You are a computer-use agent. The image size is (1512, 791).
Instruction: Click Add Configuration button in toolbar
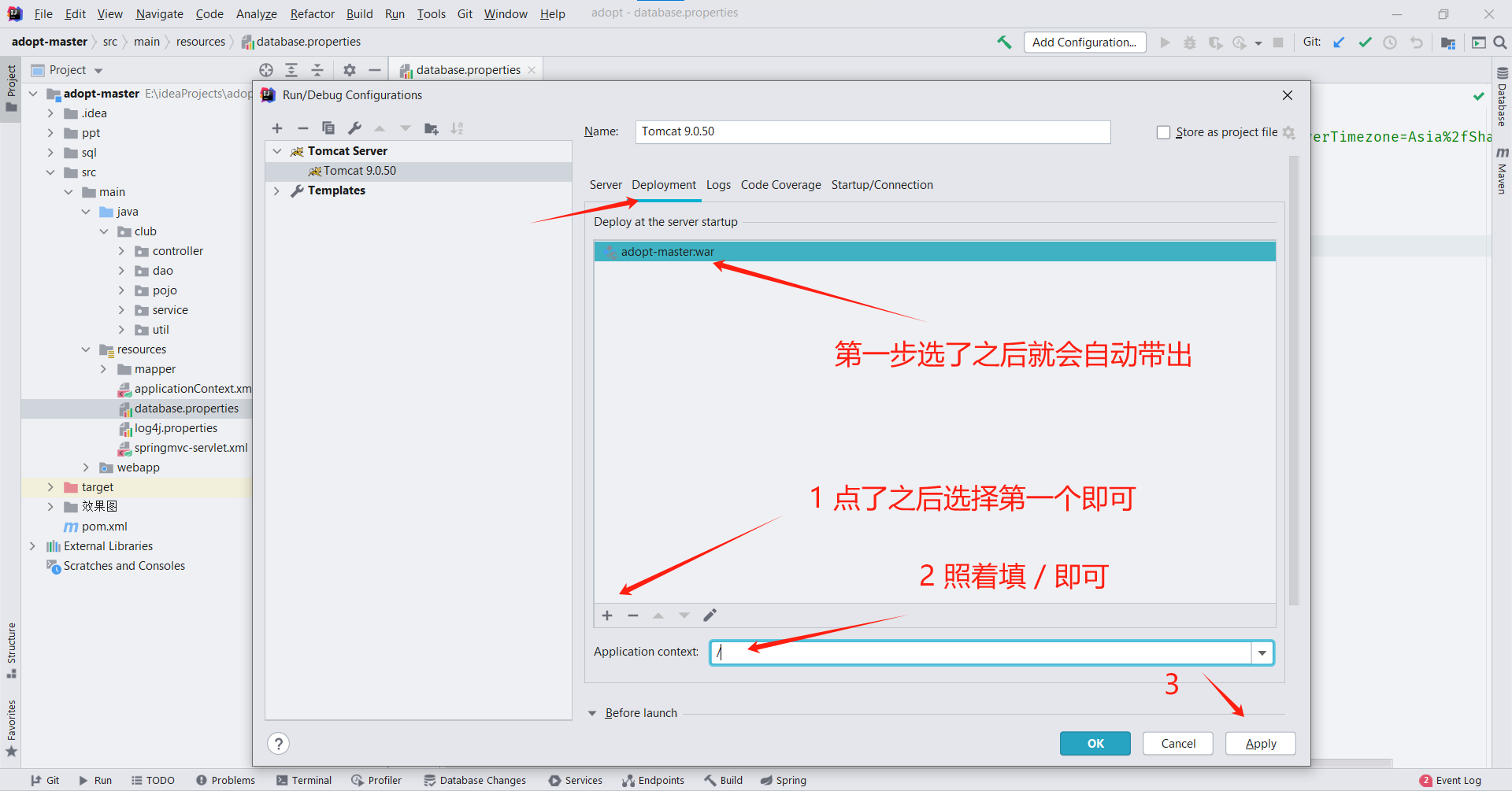click(1084, 43)
